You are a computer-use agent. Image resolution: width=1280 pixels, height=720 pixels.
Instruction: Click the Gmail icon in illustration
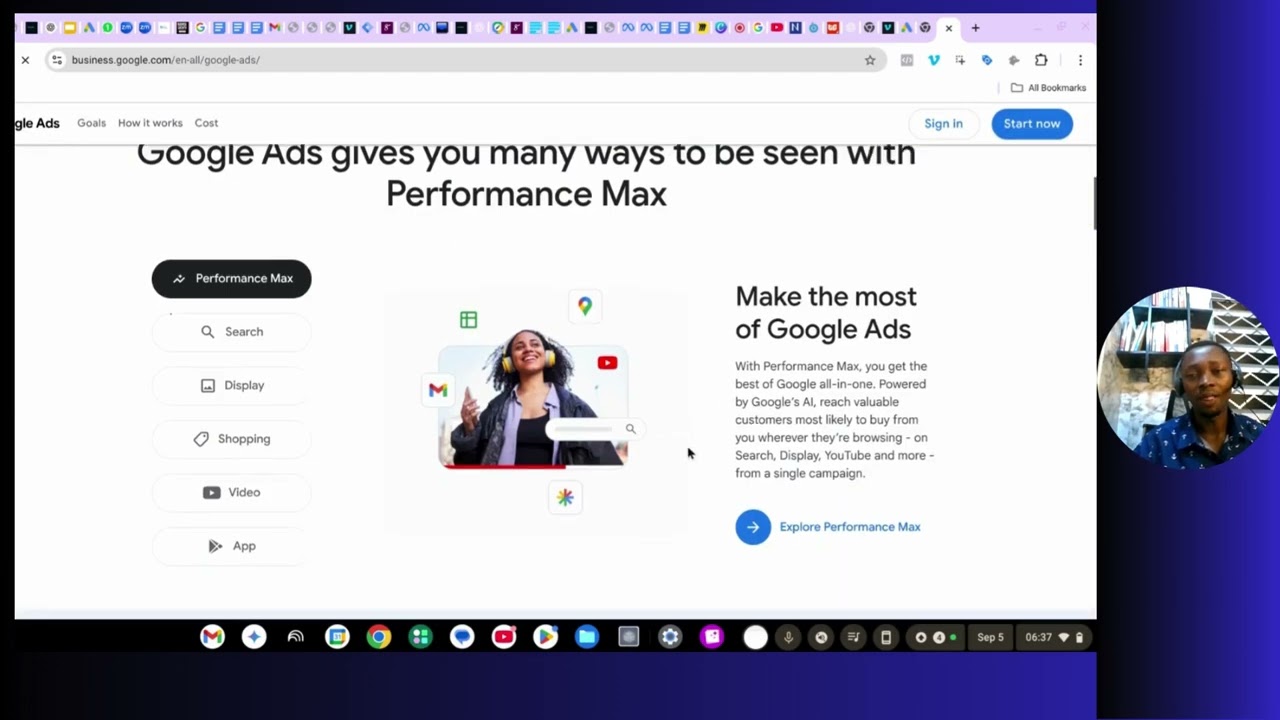coord(438,390)
